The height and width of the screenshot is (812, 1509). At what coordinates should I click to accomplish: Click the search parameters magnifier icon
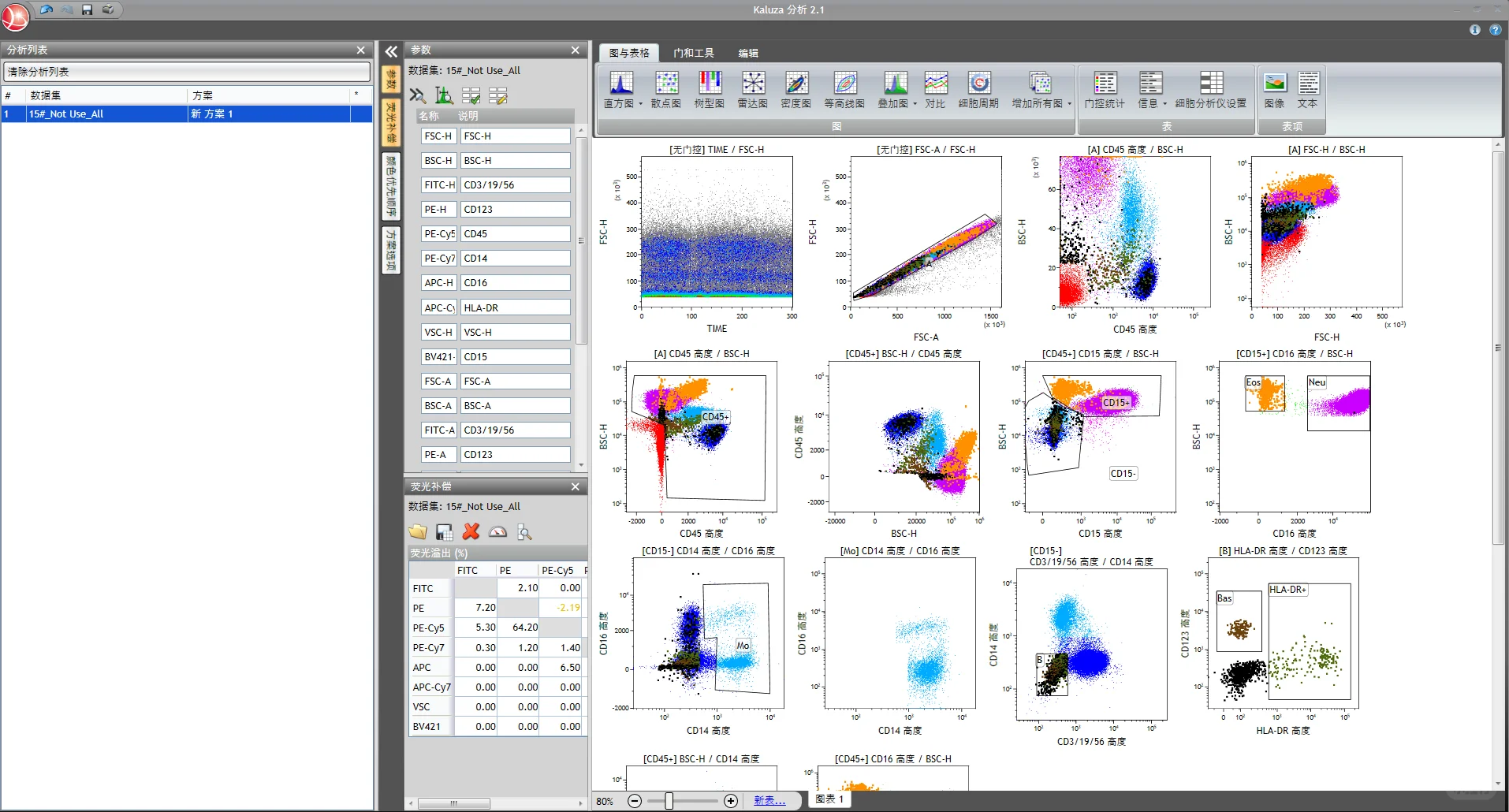[x=418, y=95]
